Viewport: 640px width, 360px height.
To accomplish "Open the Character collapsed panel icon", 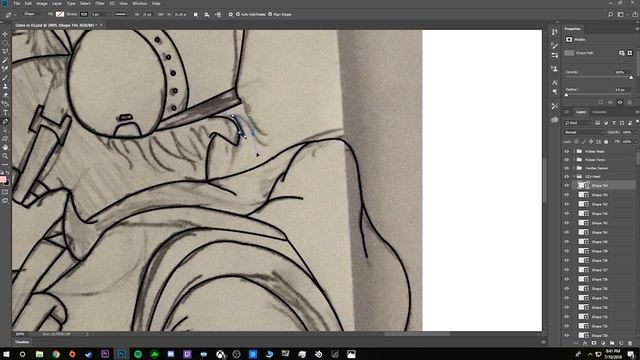I will click(x=554, y=82).
